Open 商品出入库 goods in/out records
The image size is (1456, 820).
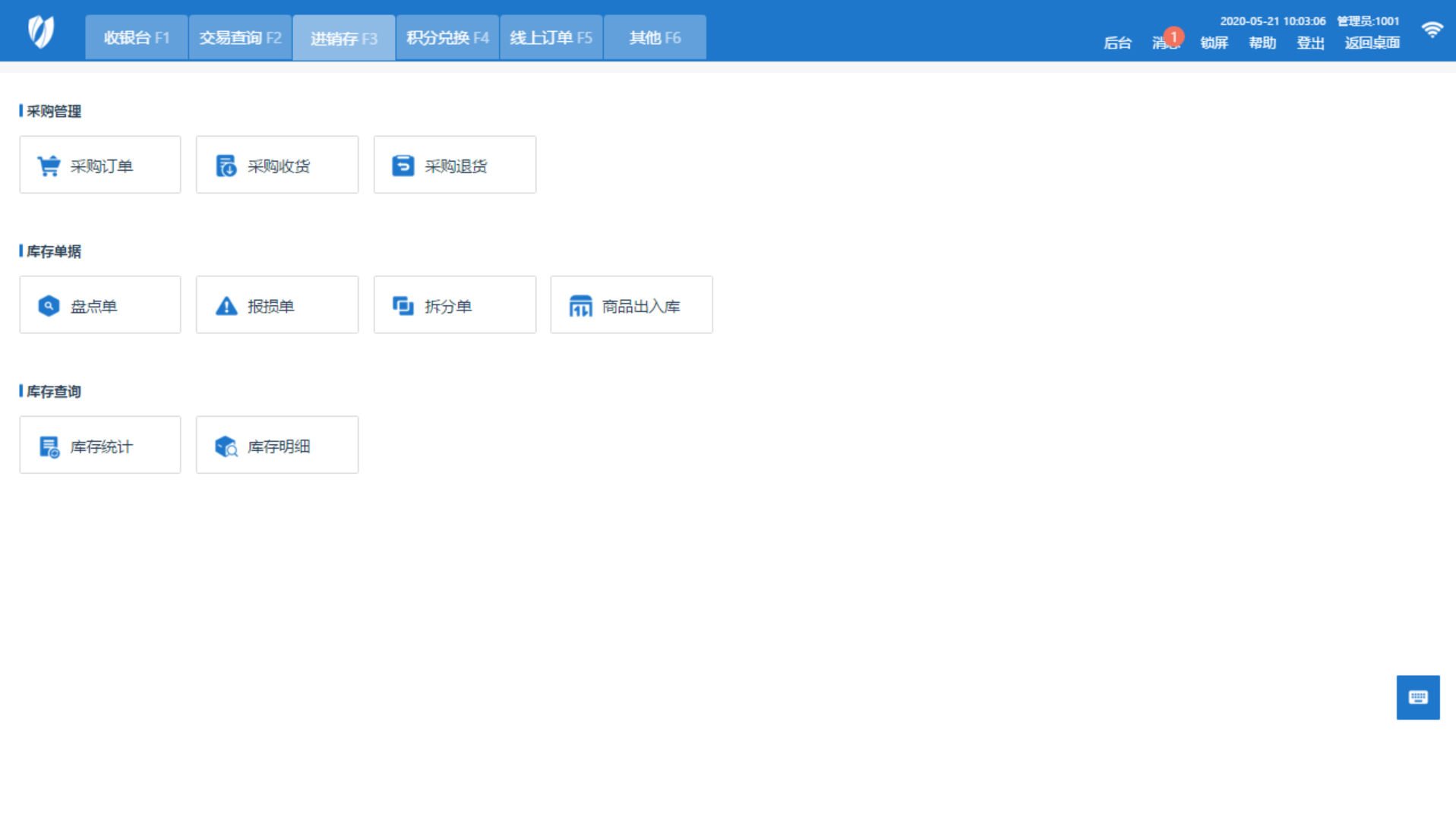pyautogui.click(x=631, y=304)
